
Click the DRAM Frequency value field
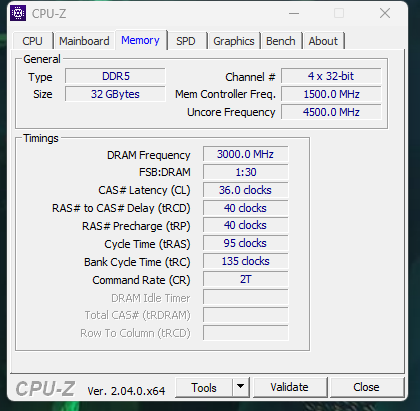(x=245, y=154)
